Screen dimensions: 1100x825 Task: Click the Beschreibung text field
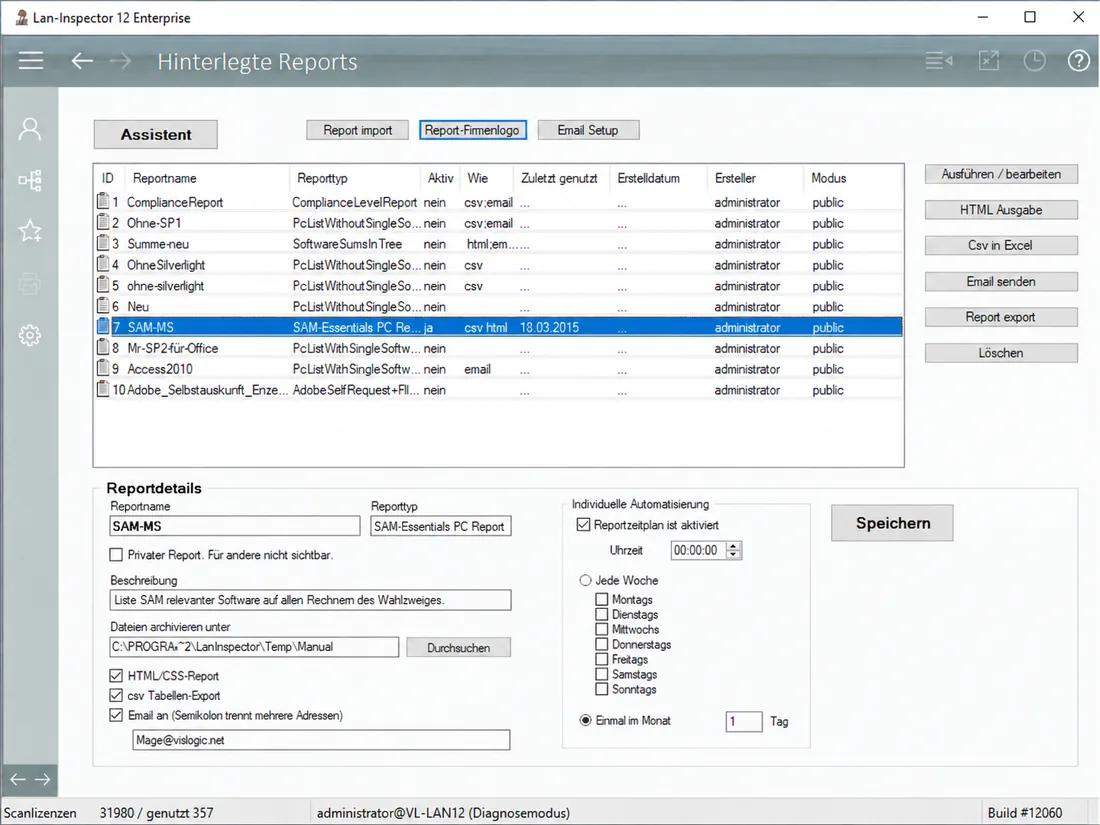point(310,600)
